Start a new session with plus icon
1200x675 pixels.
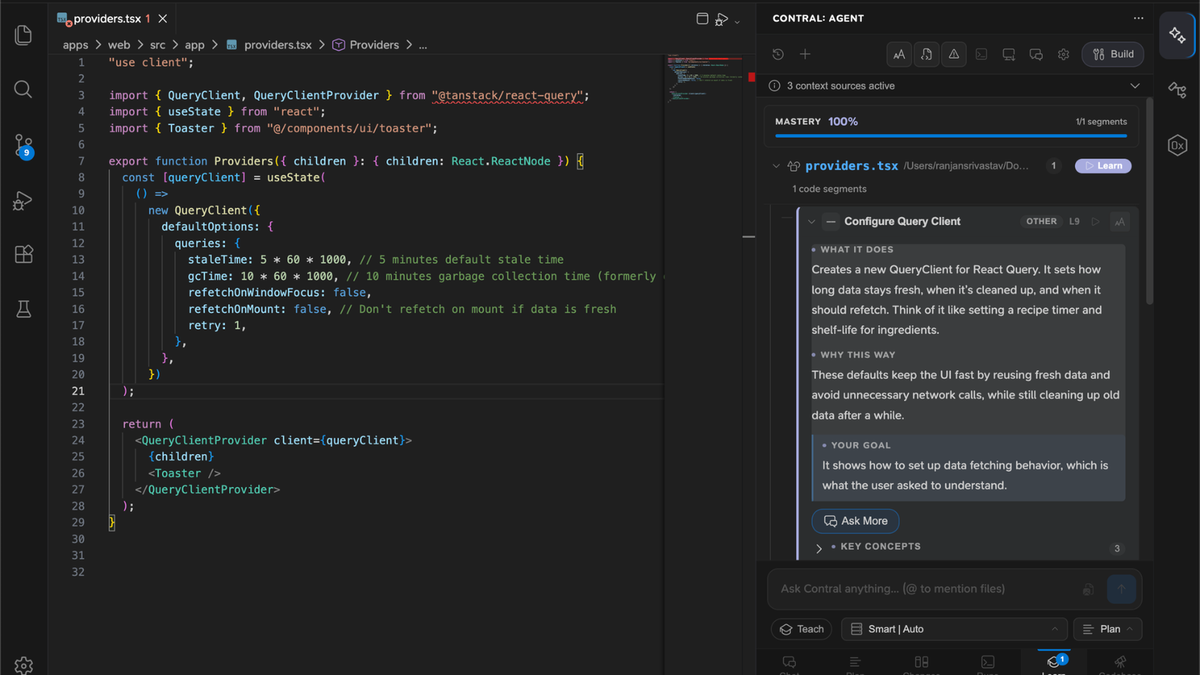805,54
